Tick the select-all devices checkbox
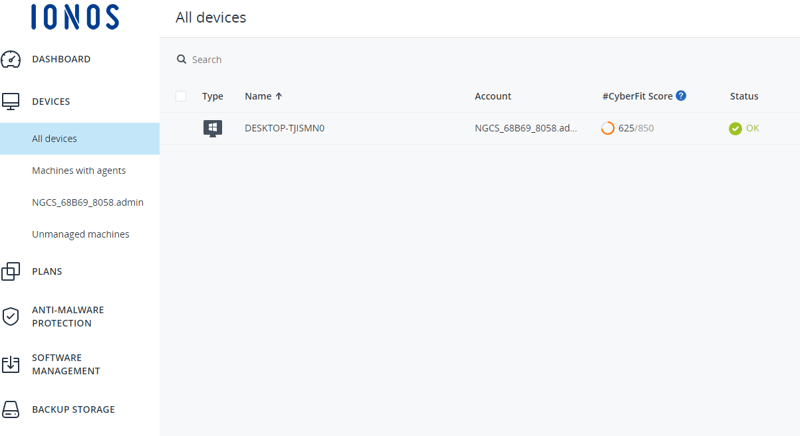 181,97
